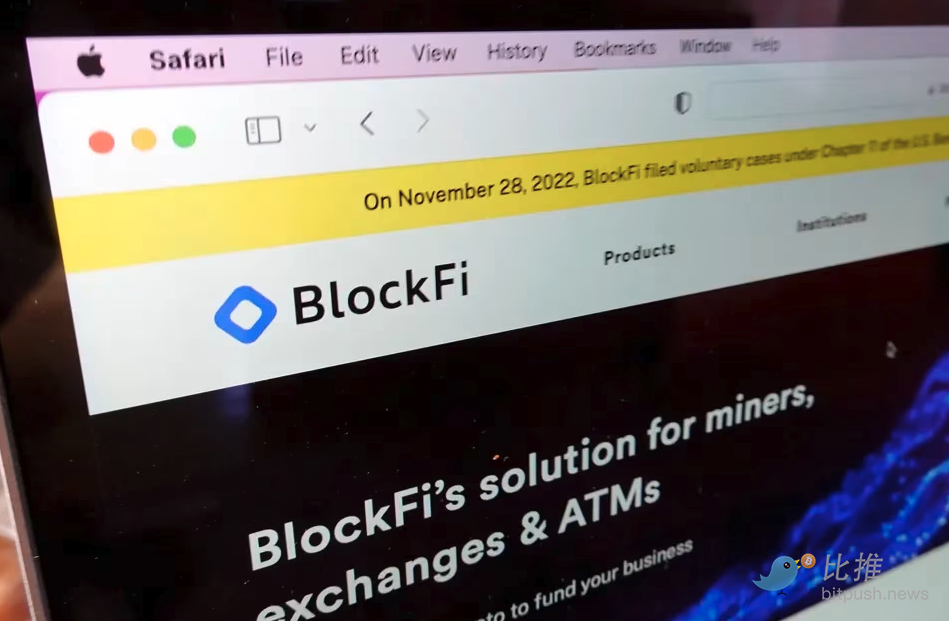
Task: Open the Help menu
Action: point(766,44)
